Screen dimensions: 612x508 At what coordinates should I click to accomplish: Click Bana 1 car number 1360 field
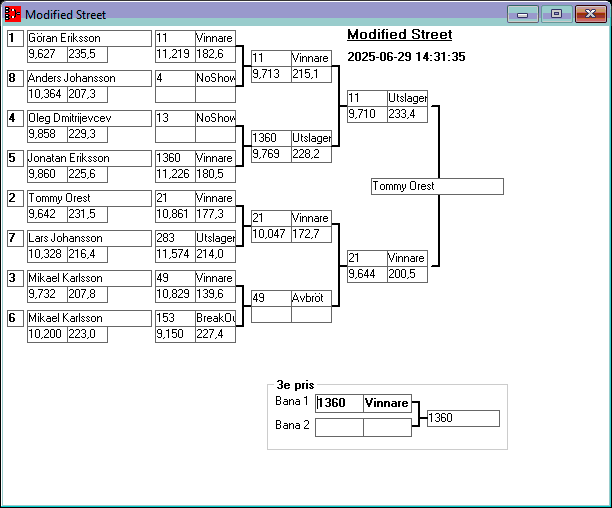(340, 403)
